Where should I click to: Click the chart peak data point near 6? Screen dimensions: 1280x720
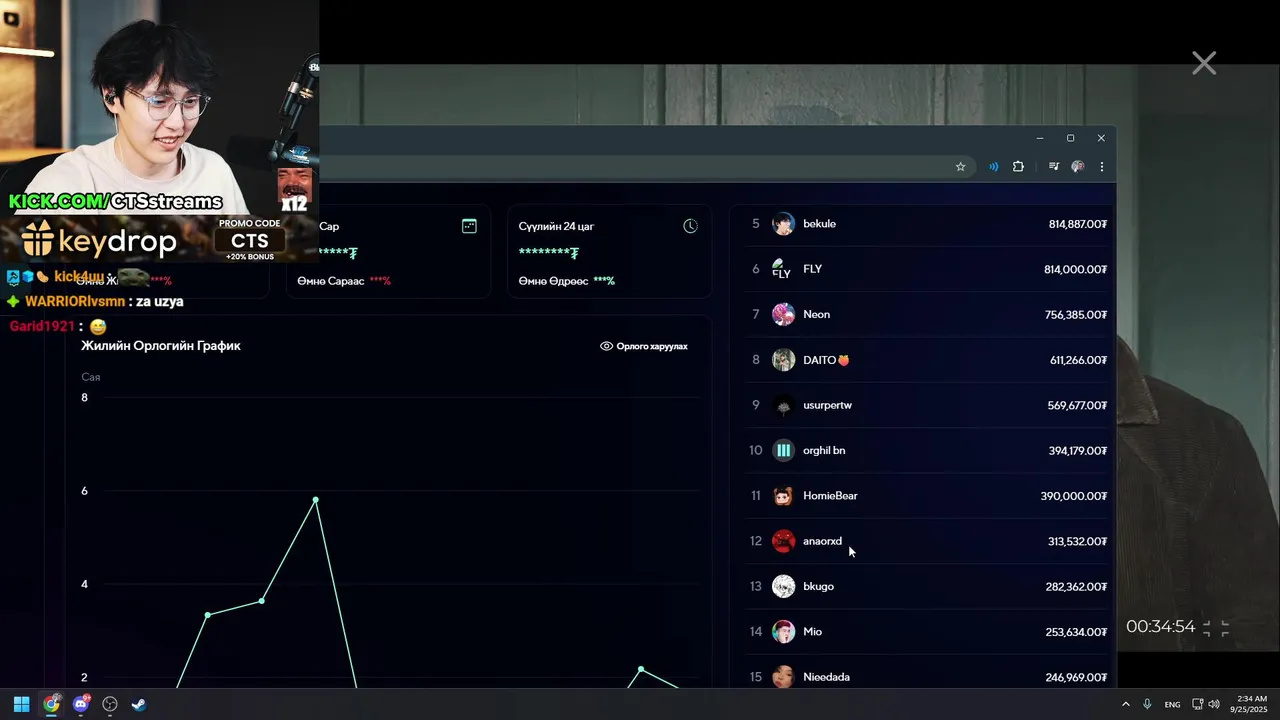click(x=316, y=500)
